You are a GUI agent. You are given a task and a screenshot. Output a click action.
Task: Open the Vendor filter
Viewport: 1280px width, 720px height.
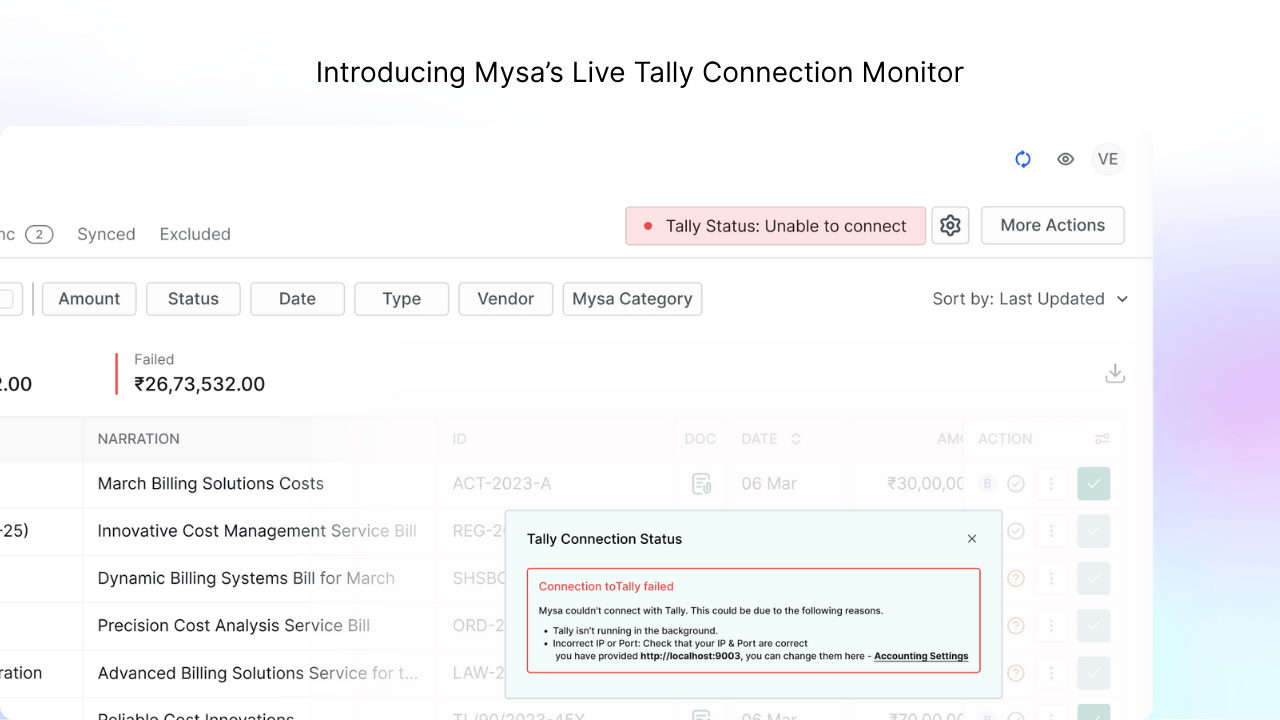[505, 299]
